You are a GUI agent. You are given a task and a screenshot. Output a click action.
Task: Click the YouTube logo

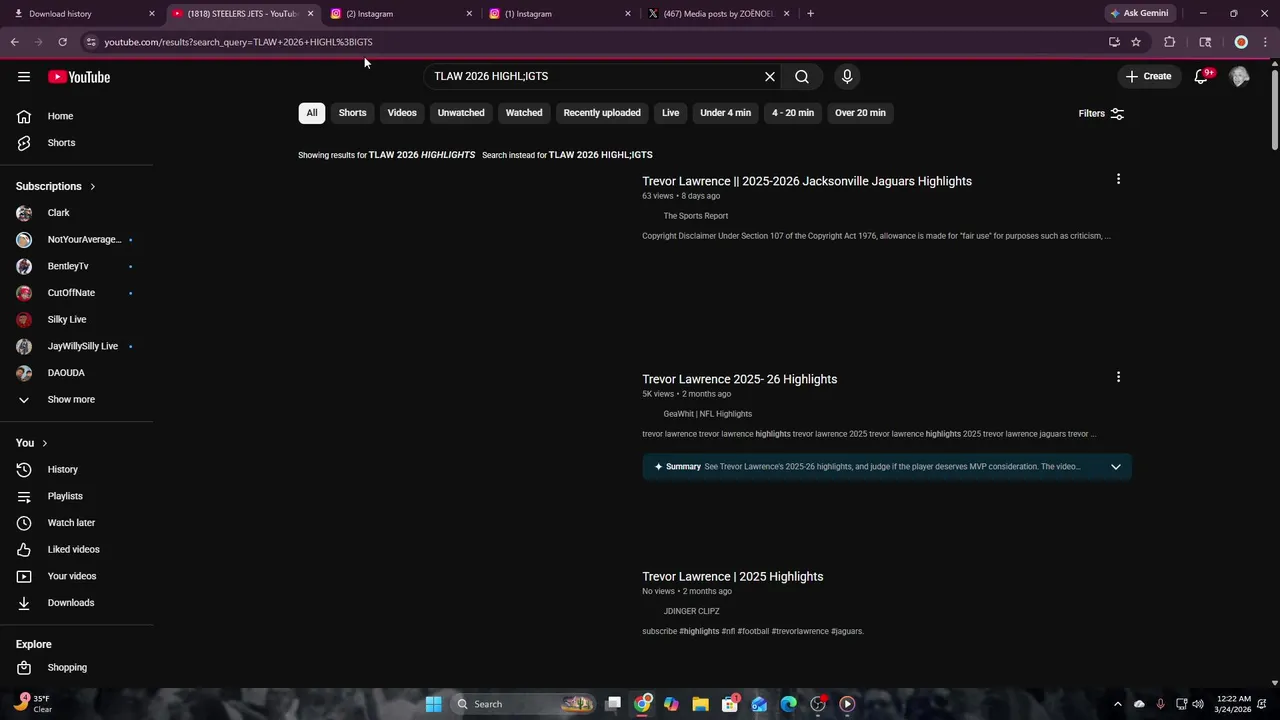79,77
